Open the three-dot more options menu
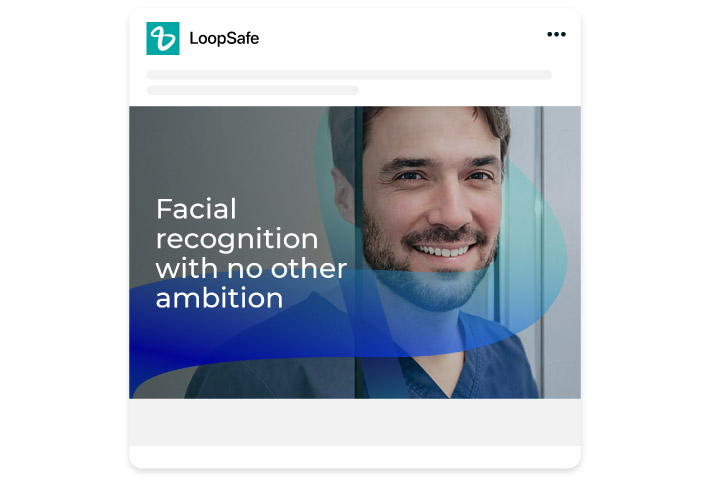This screenshot has height=480, width=710. [556, 34]
